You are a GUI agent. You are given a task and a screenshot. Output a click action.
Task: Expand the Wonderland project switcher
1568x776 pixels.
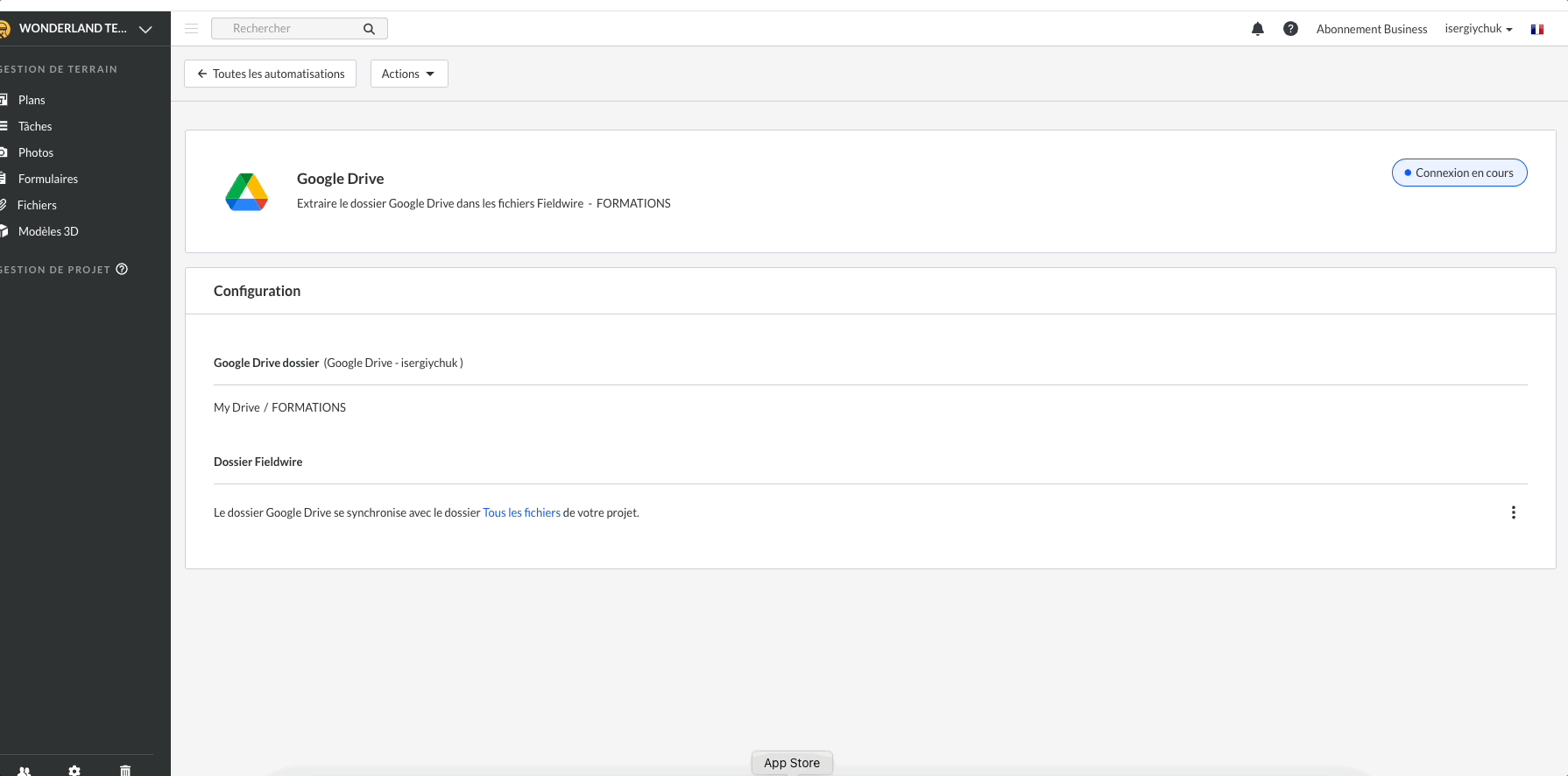pos(145,29)
